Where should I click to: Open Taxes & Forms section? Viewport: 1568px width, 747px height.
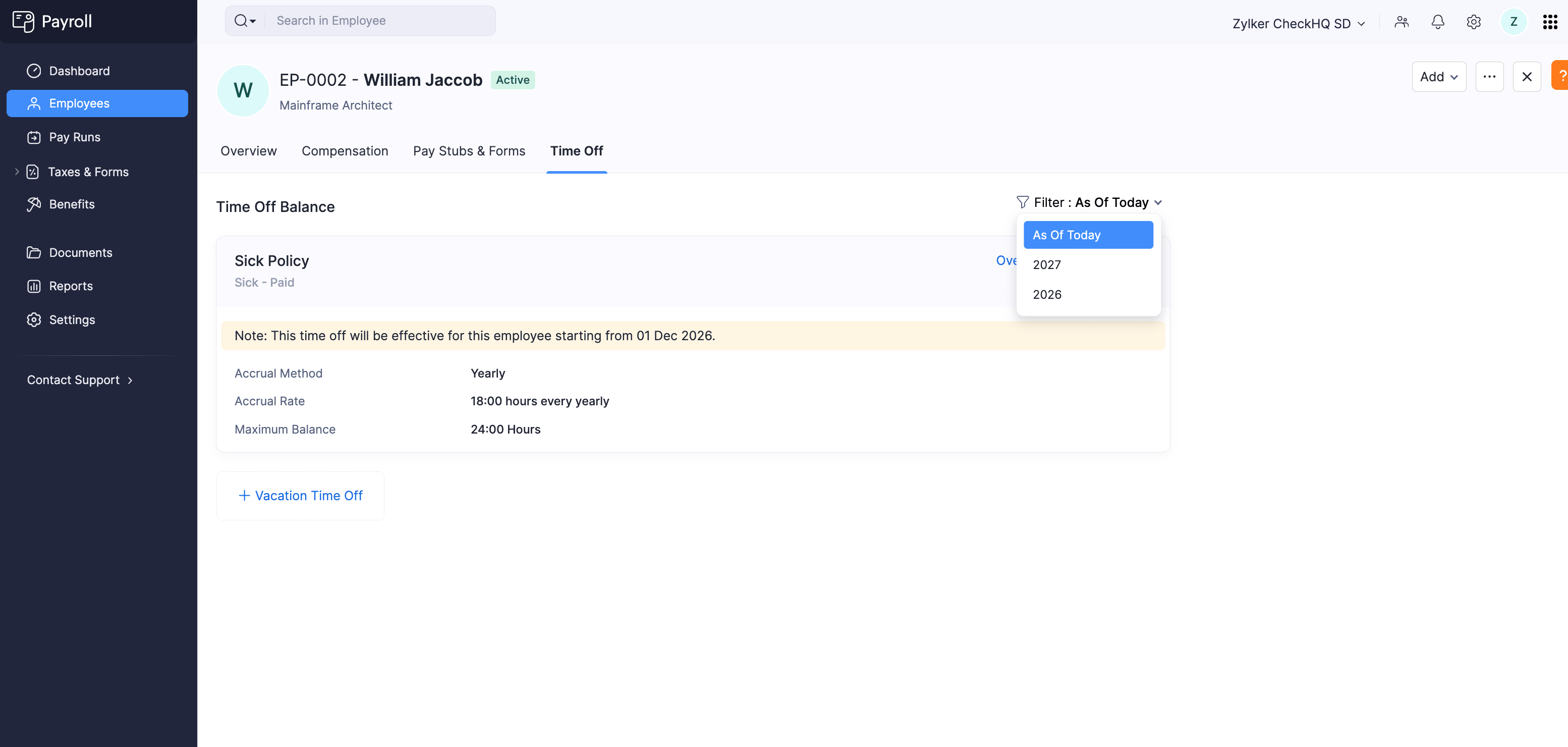coord(88,172)
